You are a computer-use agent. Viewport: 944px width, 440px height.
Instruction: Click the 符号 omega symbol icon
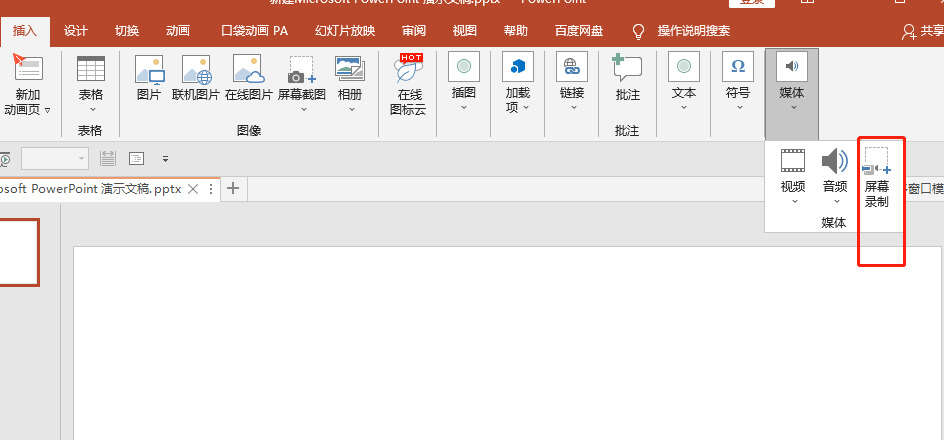coord(738,66)
